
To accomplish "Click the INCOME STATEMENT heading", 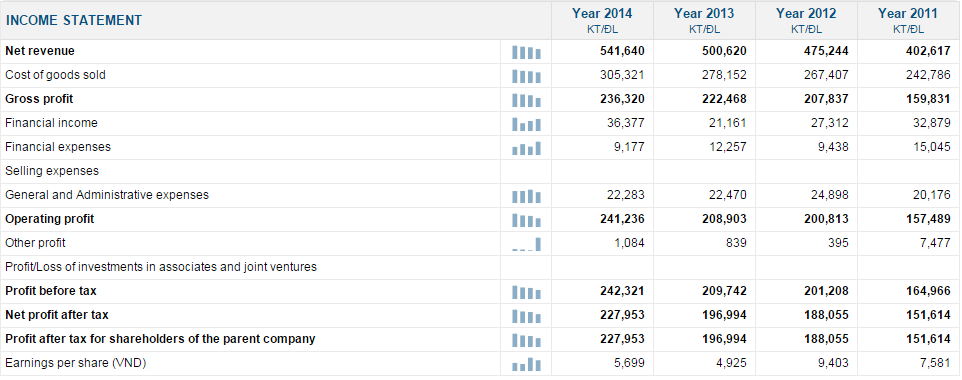I will (x=74, y=20).
